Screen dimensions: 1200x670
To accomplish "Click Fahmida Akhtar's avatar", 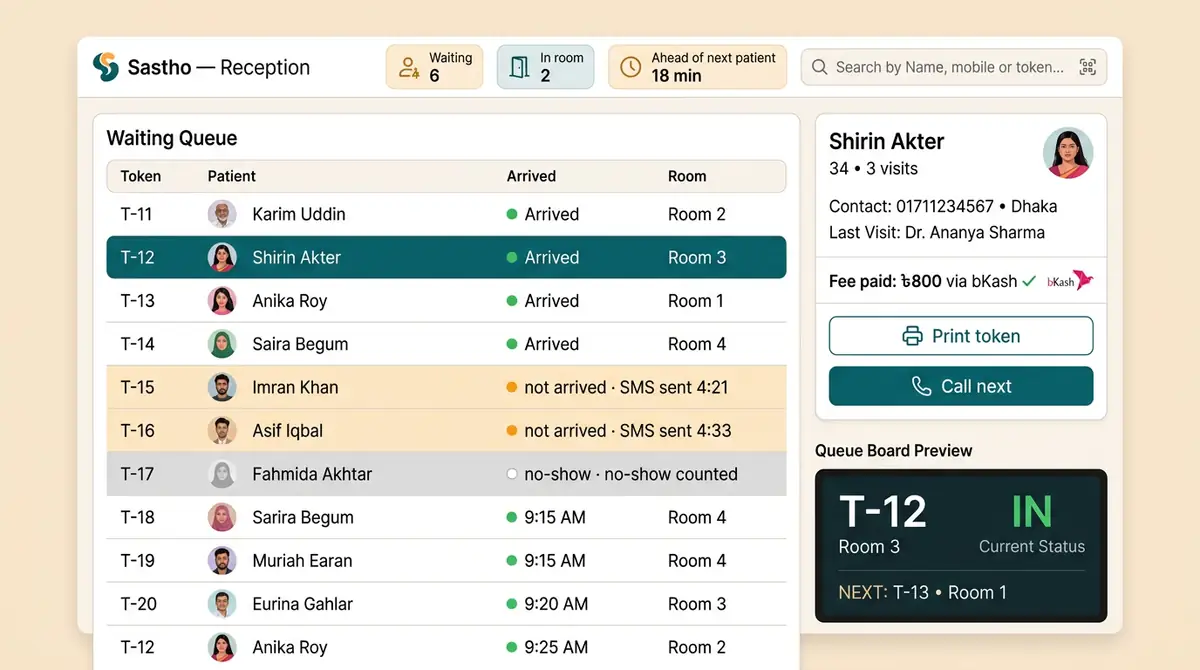I will (222, 474).
